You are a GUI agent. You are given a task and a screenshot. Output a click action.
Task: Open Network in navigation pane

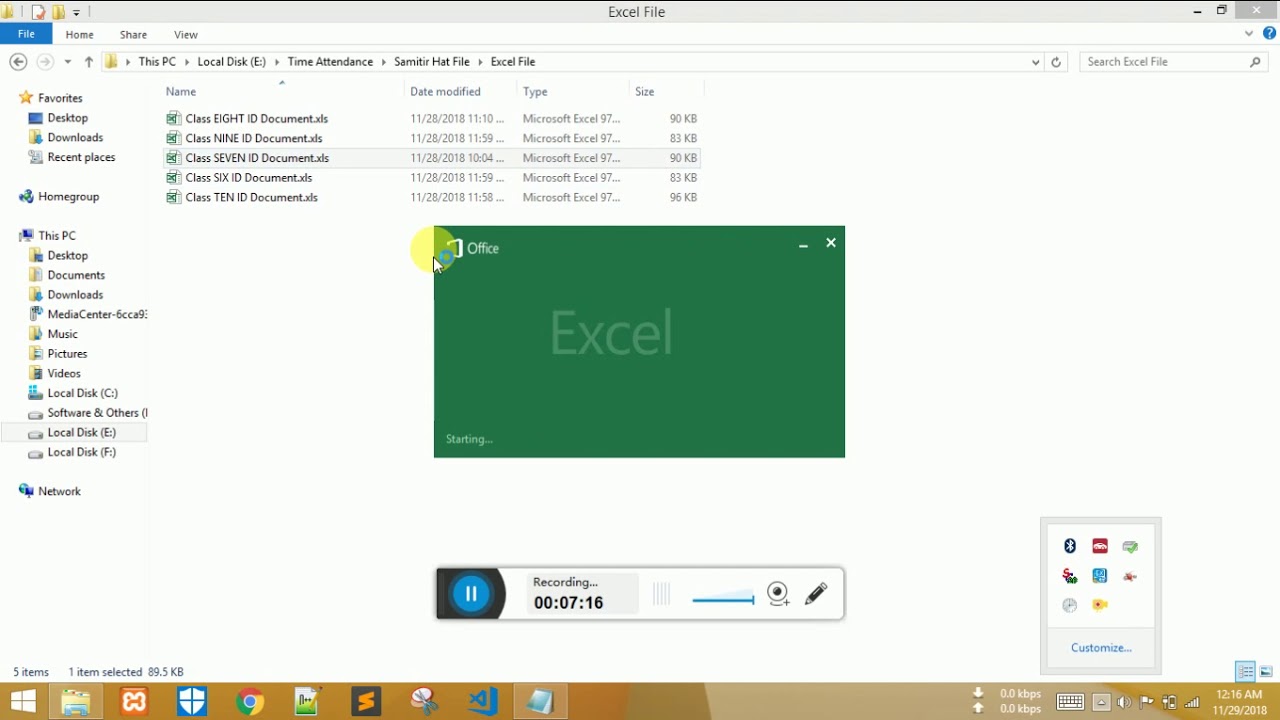pyautogui.click(x=59, y=491)
